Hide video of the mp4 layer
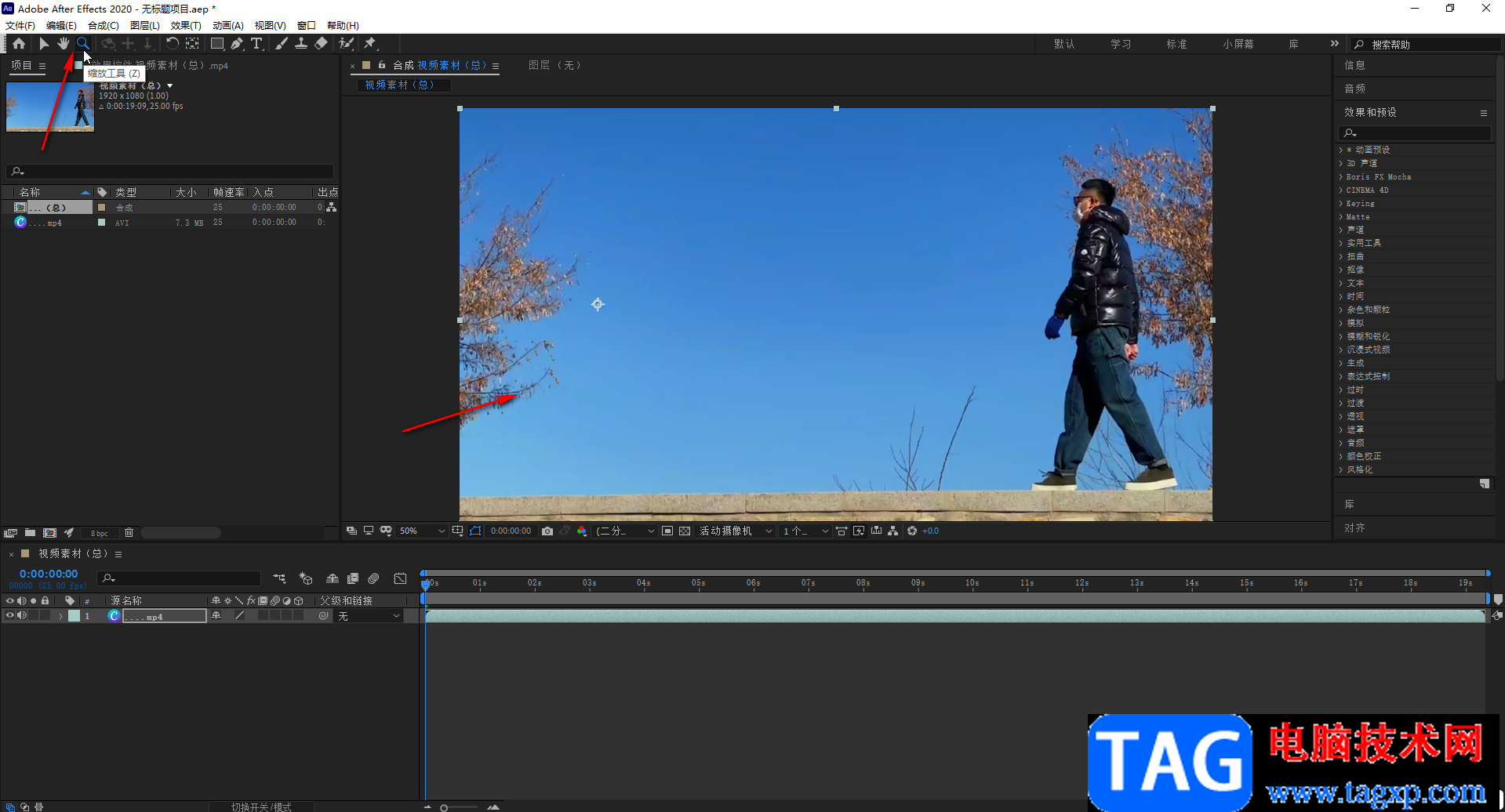Image resolution: width=1505 pixels, height=812 pixels. (10, 616)
